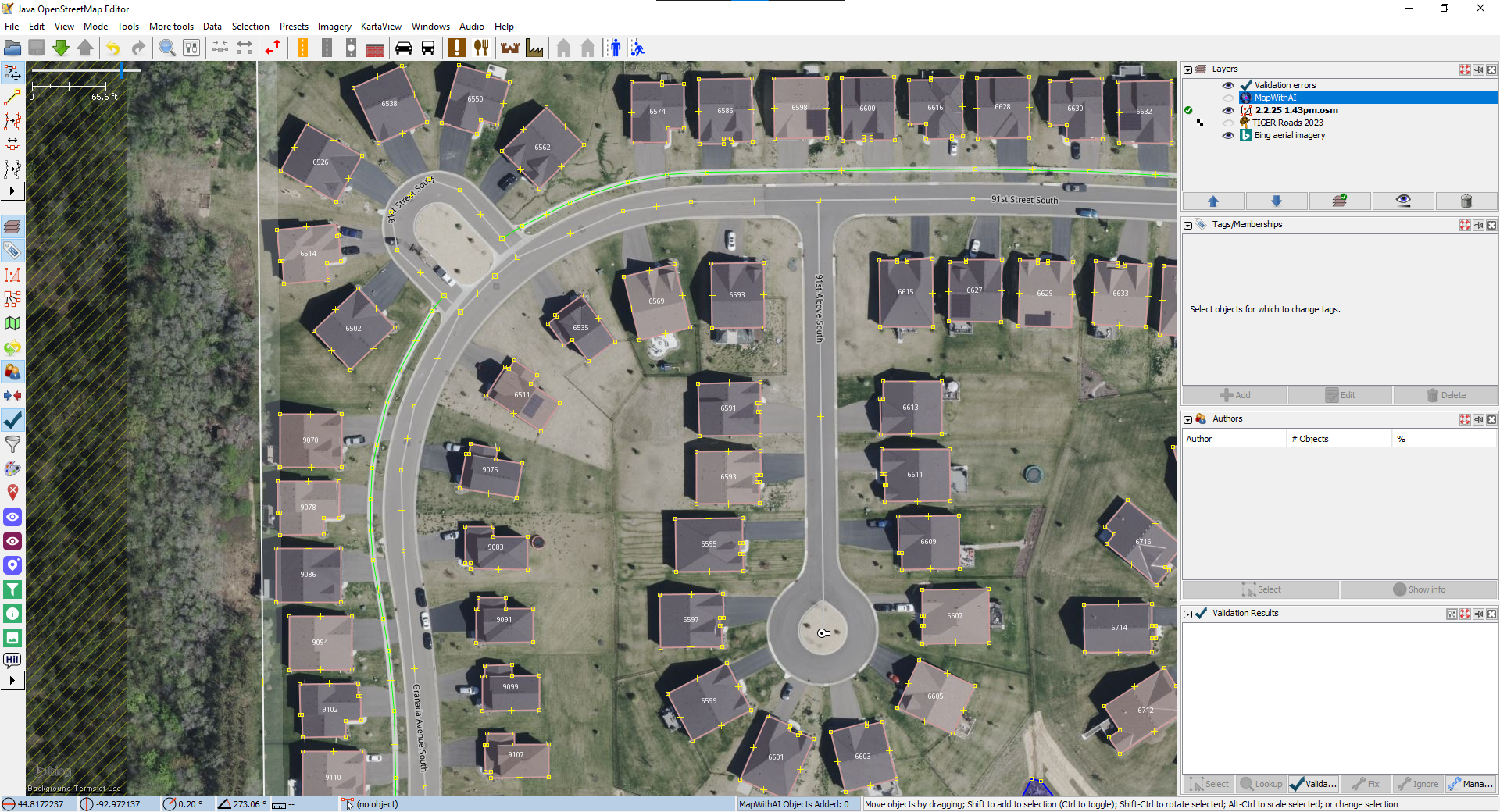This screenshot has height=812, width=1500.
Task: Click the restaurant fork and knife preset
Action: (x=481, y=48)
